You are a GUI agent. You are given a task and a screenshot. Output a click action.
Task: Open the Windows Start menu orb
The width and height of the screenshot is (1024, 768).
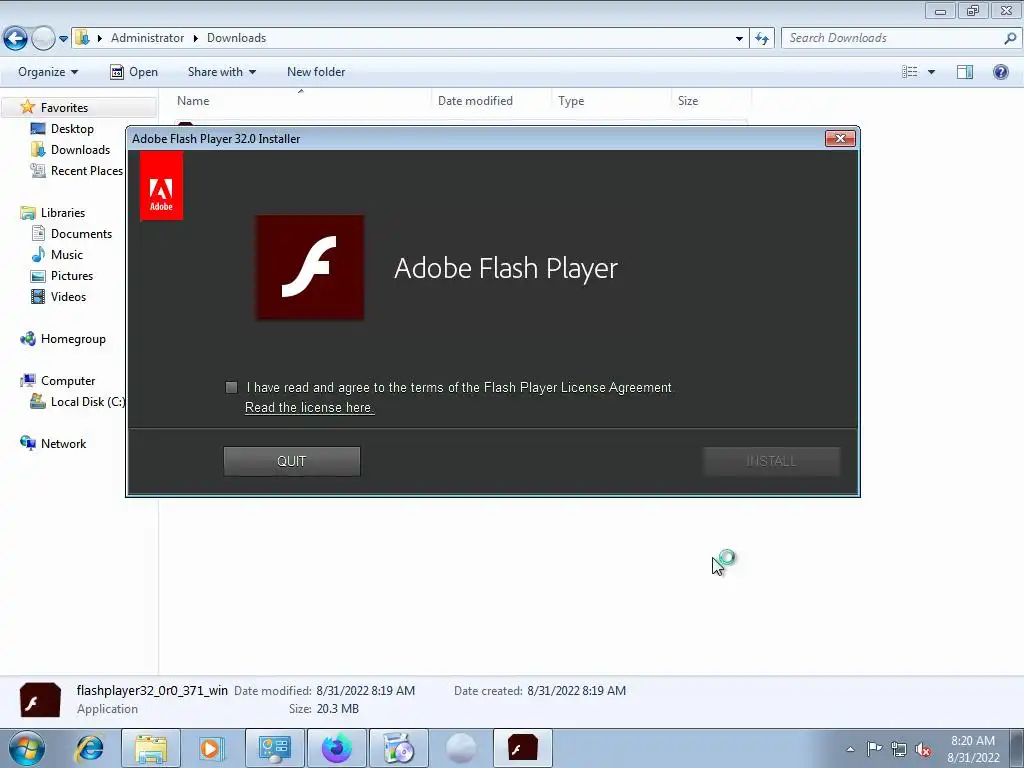27,748
